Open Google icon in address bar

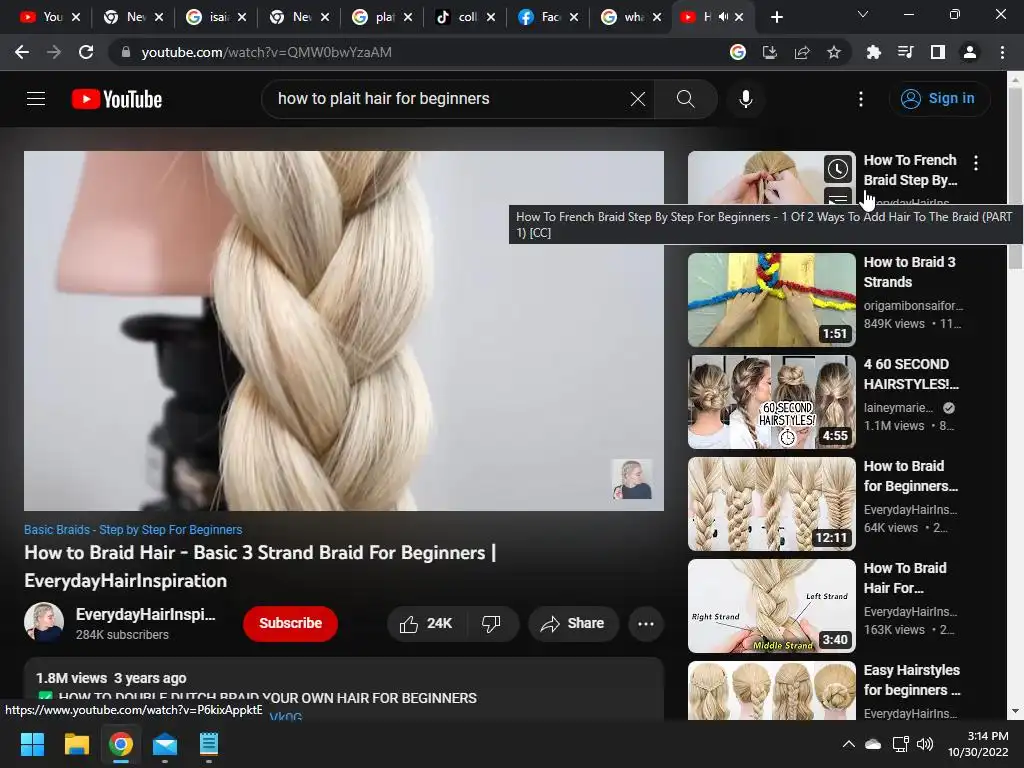(x=737, y=52)
